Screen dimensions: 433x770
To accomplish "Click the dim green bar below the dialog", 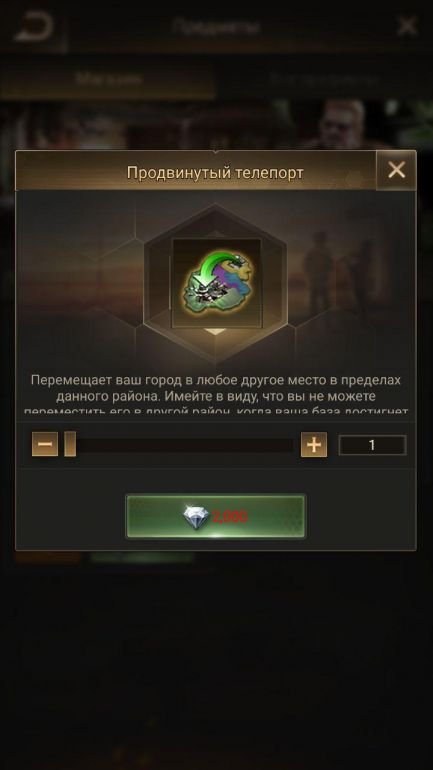I will point(142,557).
